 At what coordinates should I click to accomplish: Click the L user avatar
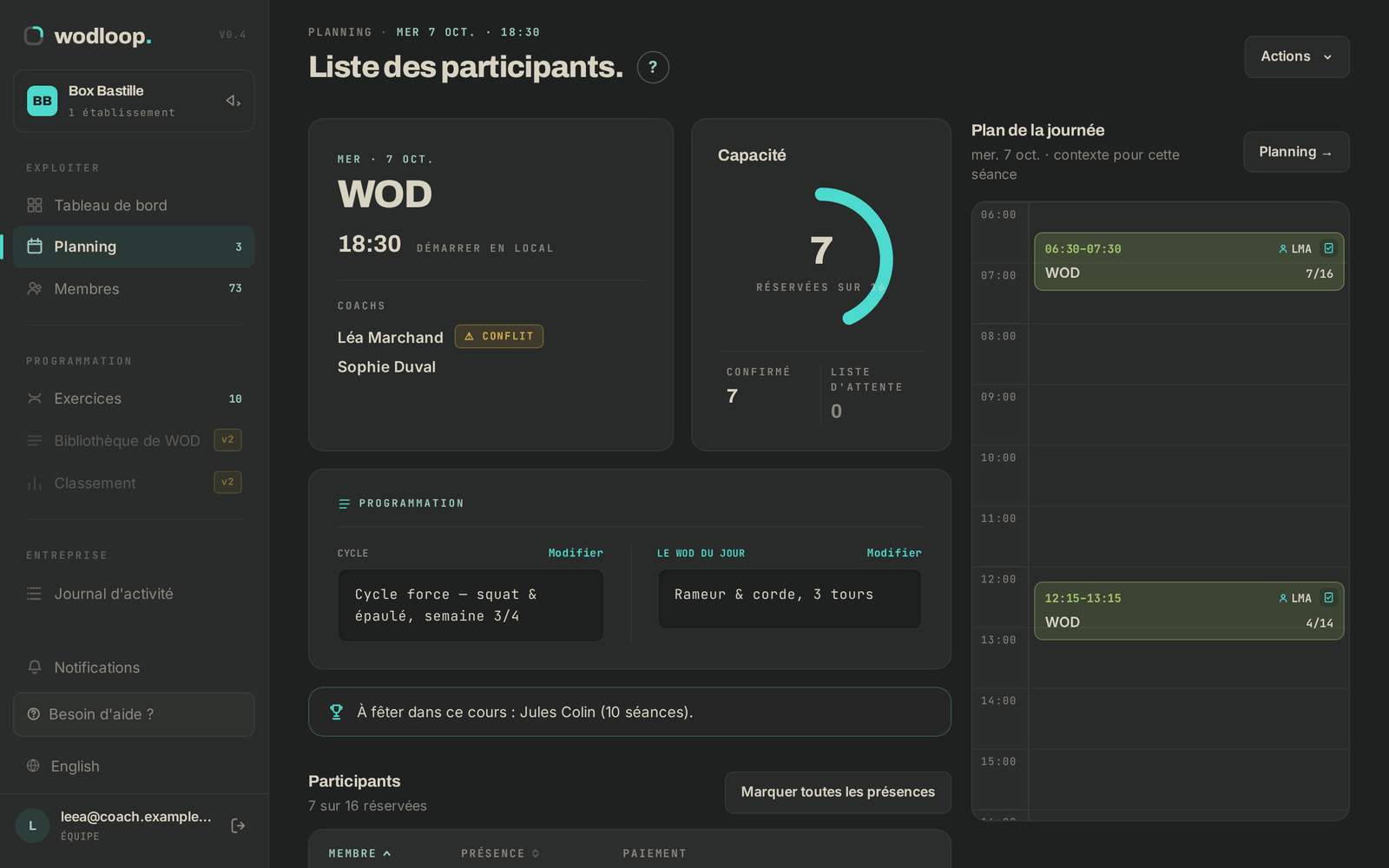(33, 825)
